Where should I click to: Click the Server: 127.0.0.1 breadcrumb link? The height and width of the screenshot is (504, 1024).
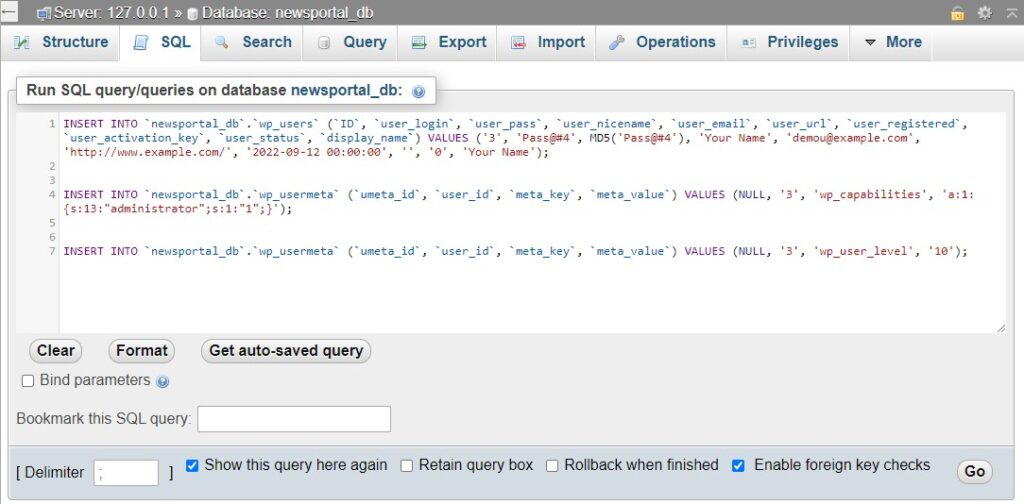pyautogui.click(x=105, y=13)
